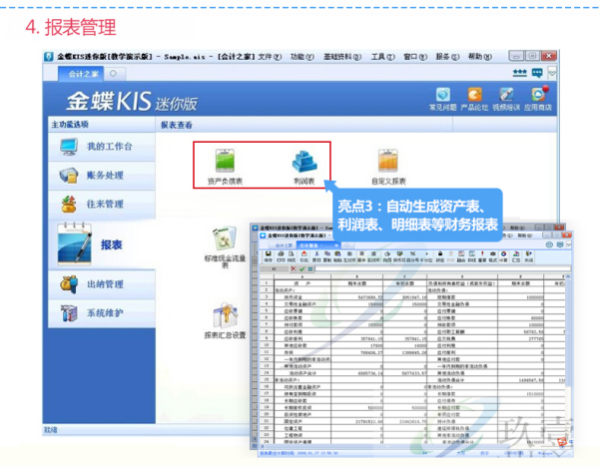The width and height of the screenshot is (600, 469).
Task: Select the 报表 sidebar module
Action: pos(102,244)
